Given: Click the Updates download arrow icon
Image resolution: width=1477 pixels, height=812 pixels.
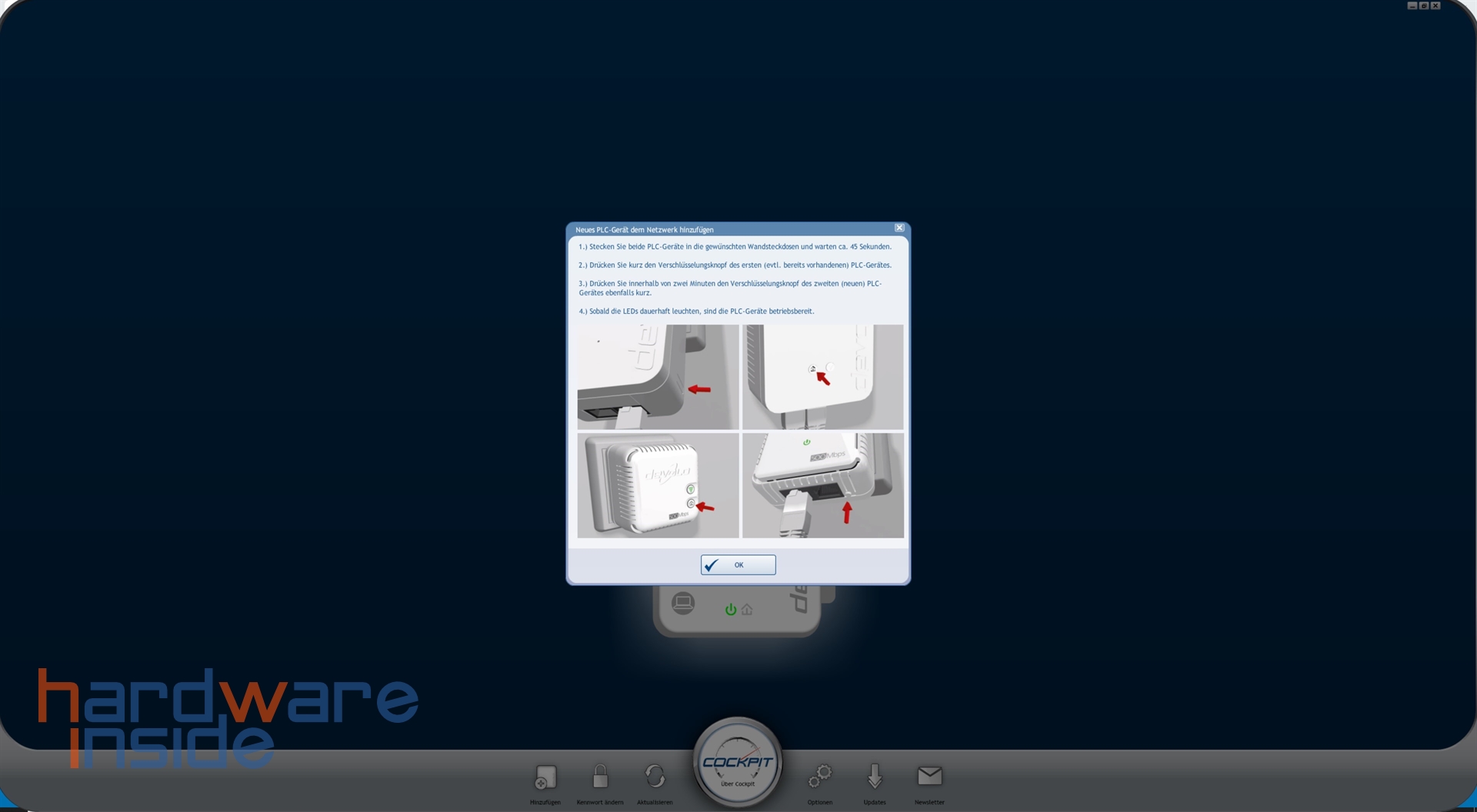Looking at the screenshot, I should 875,777.
